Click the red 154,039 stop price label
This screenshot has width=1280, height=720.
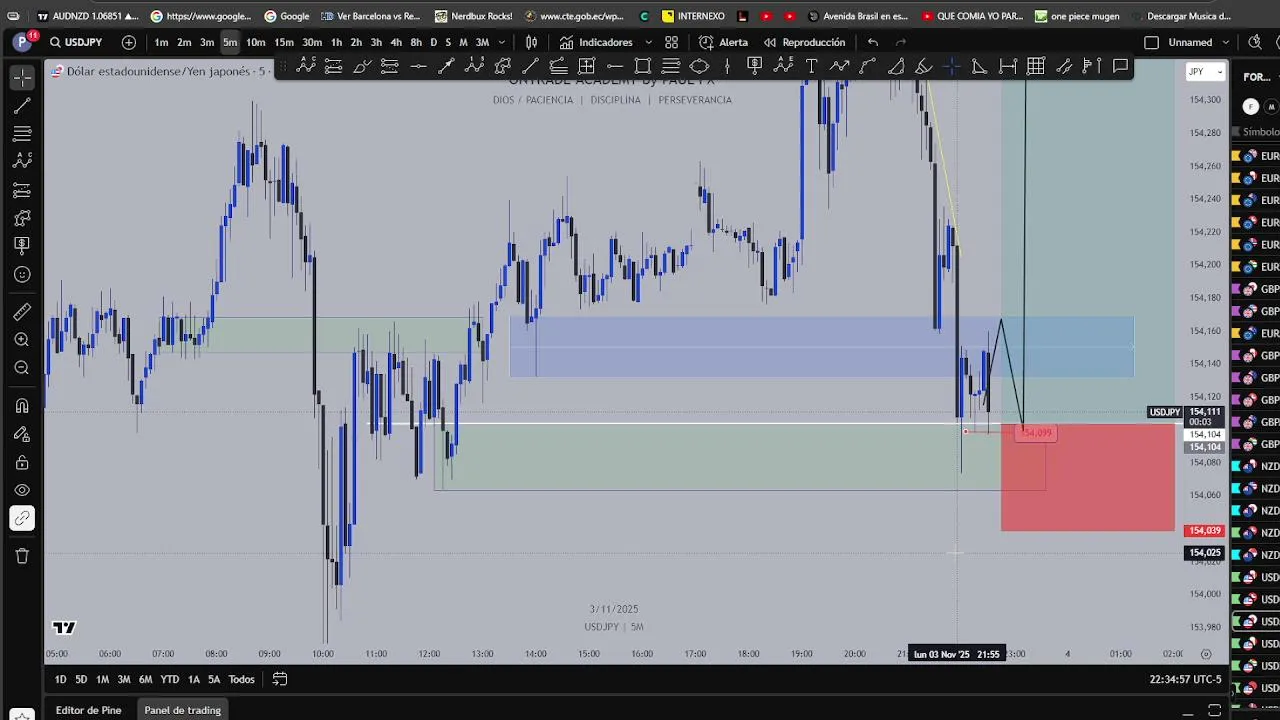tap(1203, 531)
